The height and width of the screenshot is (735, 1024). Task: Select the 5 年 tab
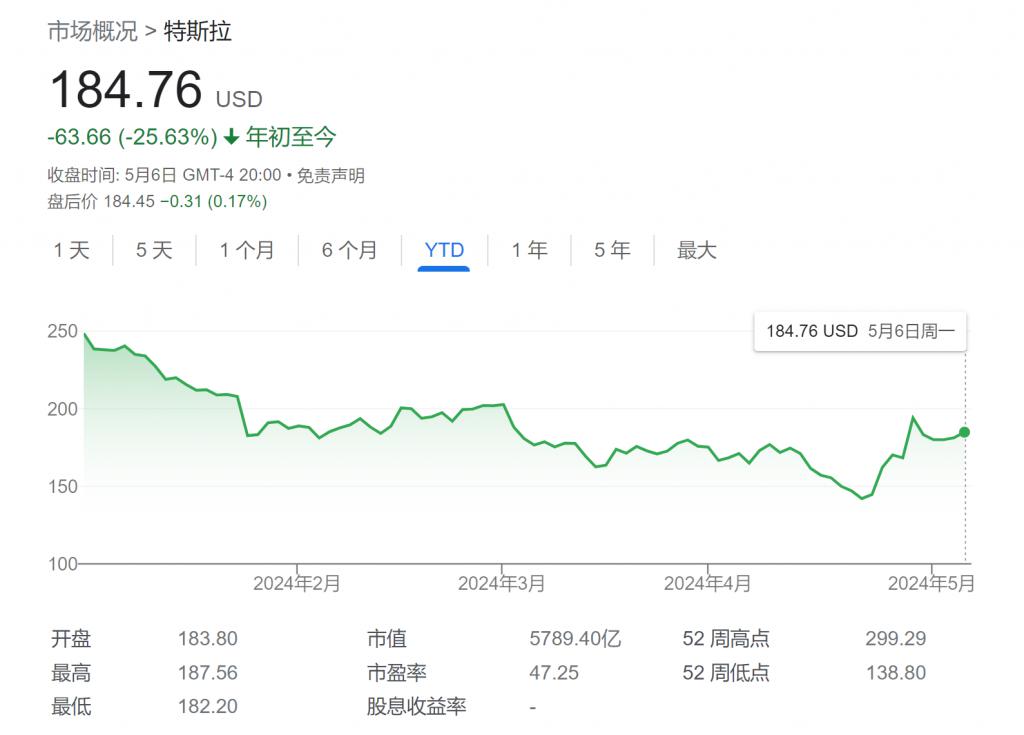click(x=612, y=250)
